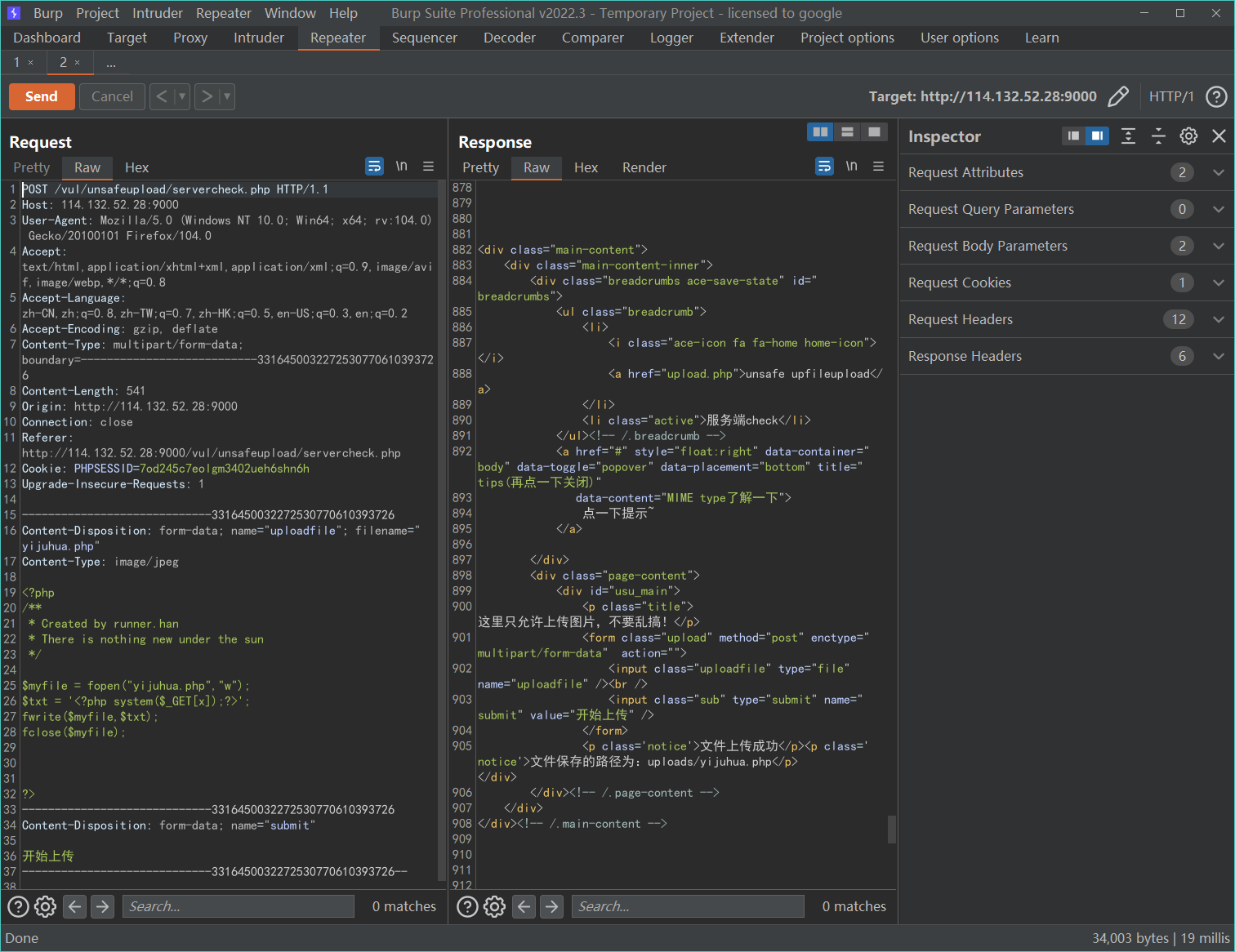The image size is (1235, 952).
Task: Toggle \n characters display in Response
Action: click(x=851, y=167)
